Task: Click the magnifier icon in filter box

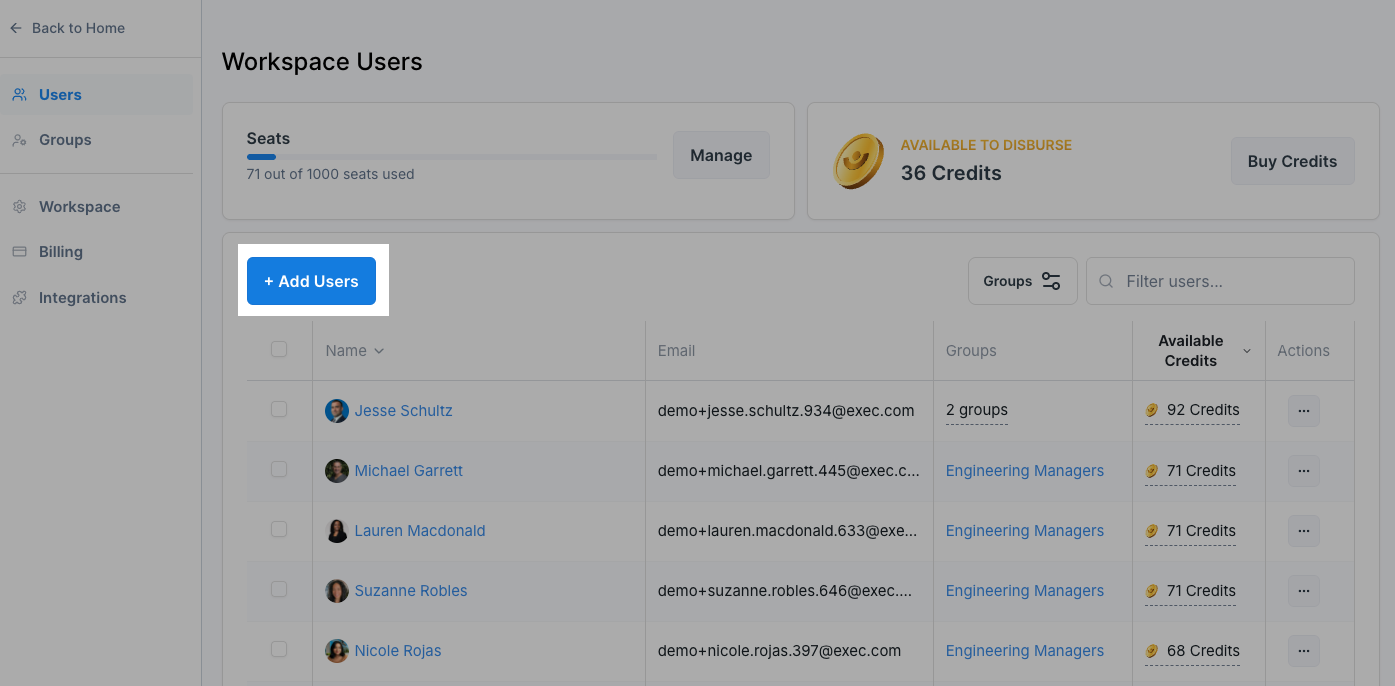Action: point(1106,282)
